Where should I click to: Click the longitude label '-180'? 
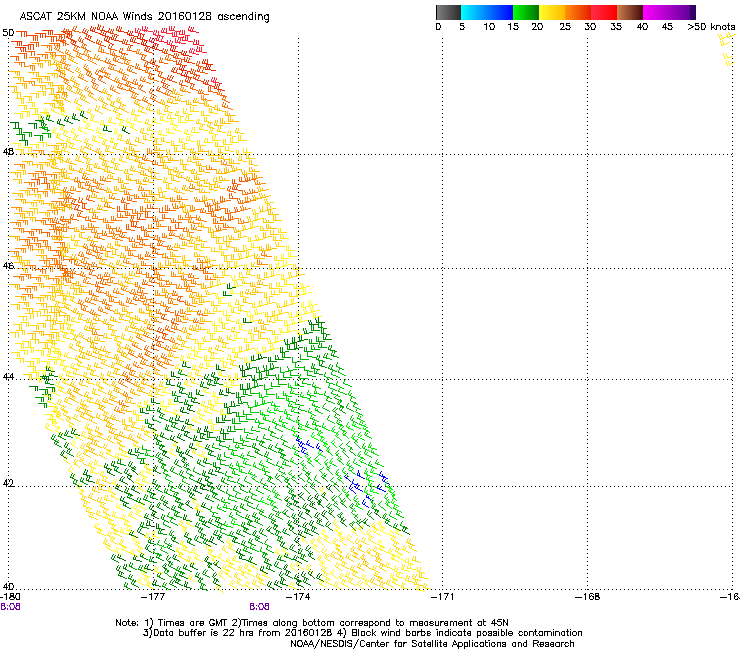(x=10, y=597)
